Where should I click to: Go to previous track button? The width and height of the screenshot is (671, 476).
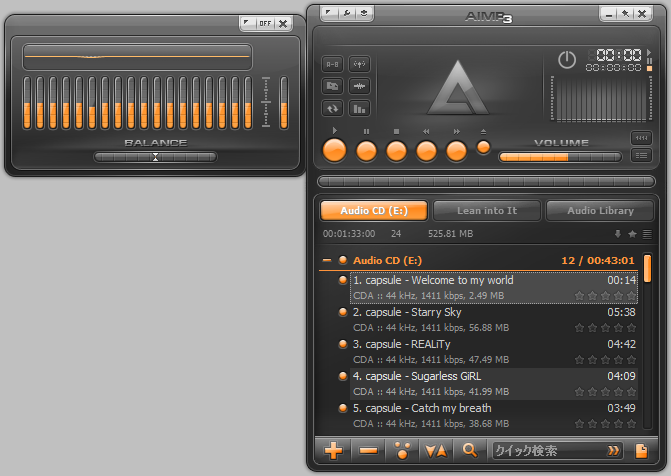426,151
